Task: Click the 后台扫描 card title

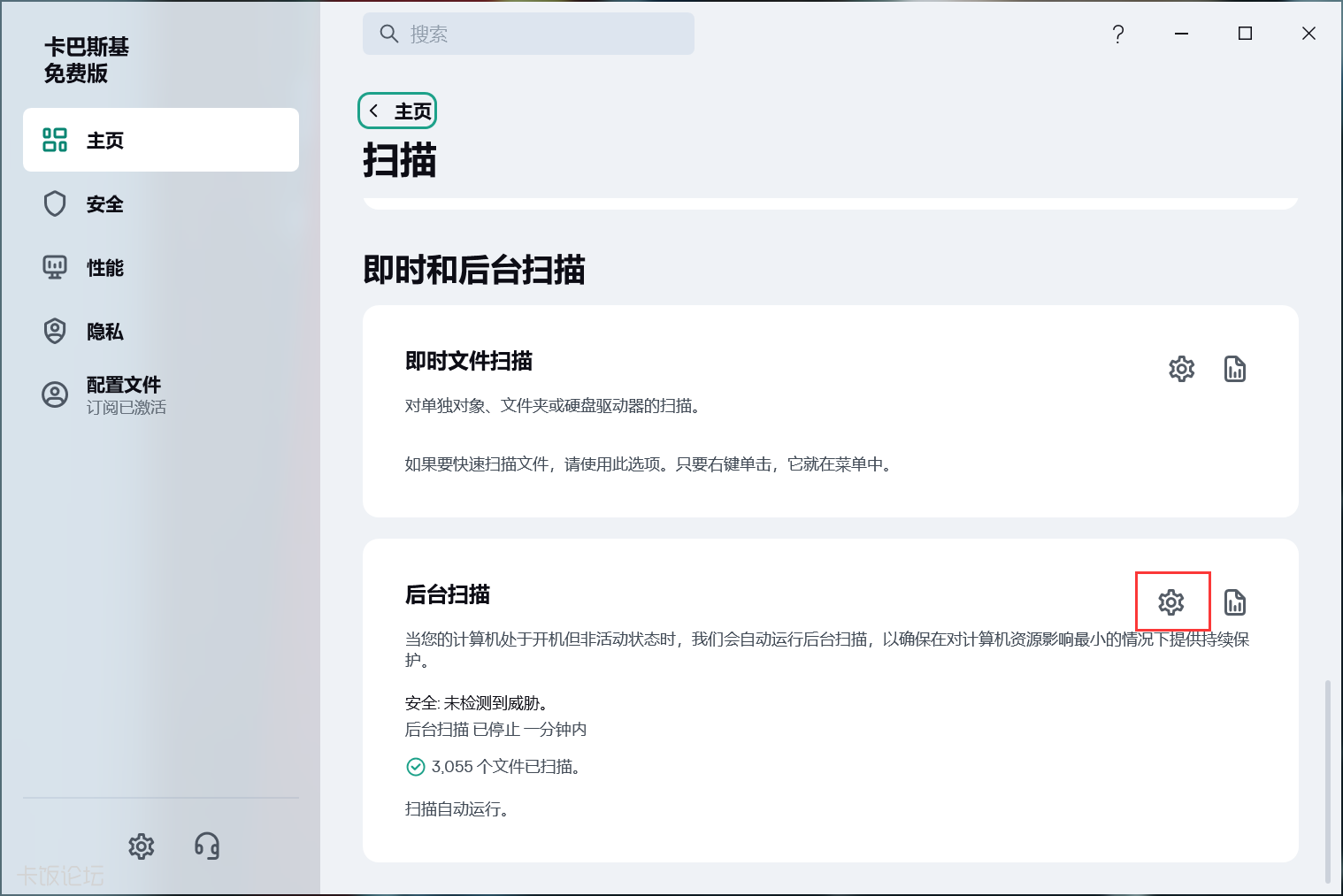Action: pyautogui.click(x=448, y=594)
